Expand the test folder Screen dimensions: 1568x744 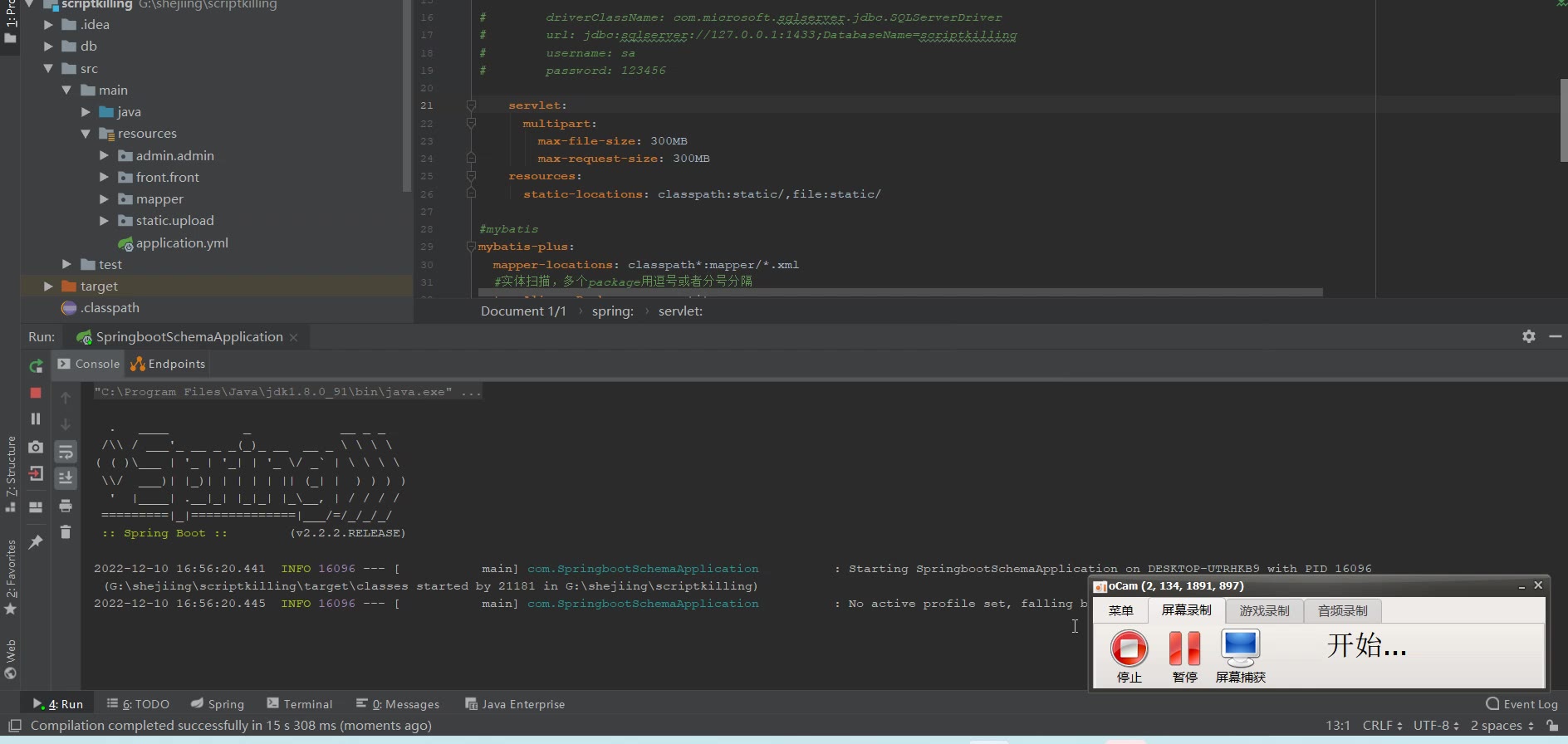click(66, 264)
